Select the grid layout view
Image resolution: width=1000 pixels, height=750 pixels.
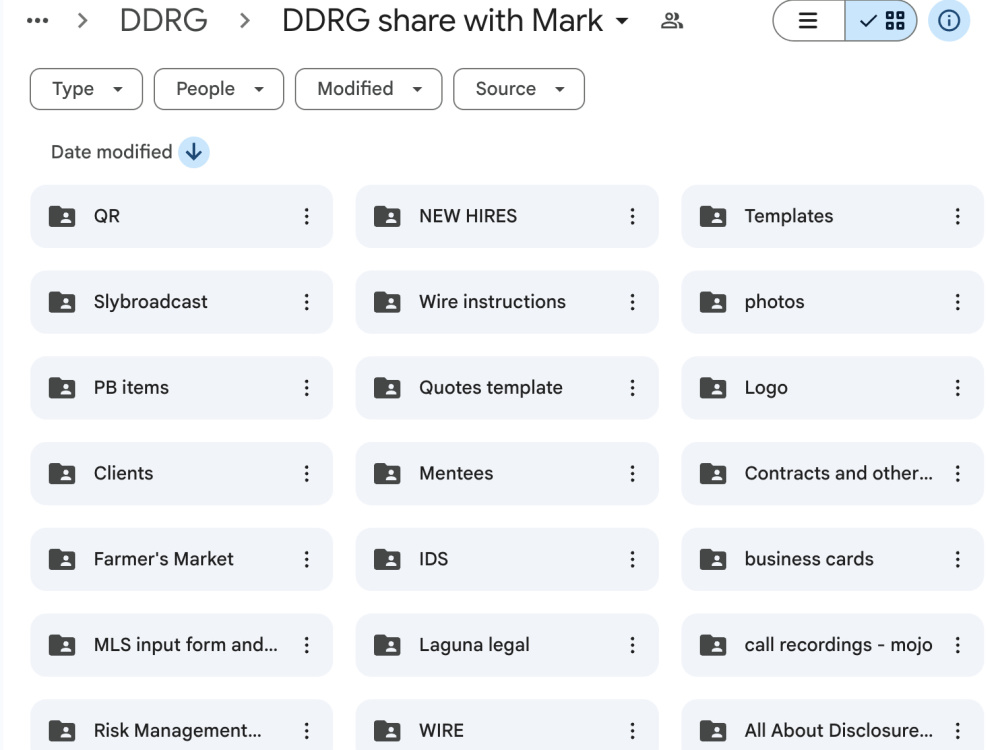tap(881, 21)
